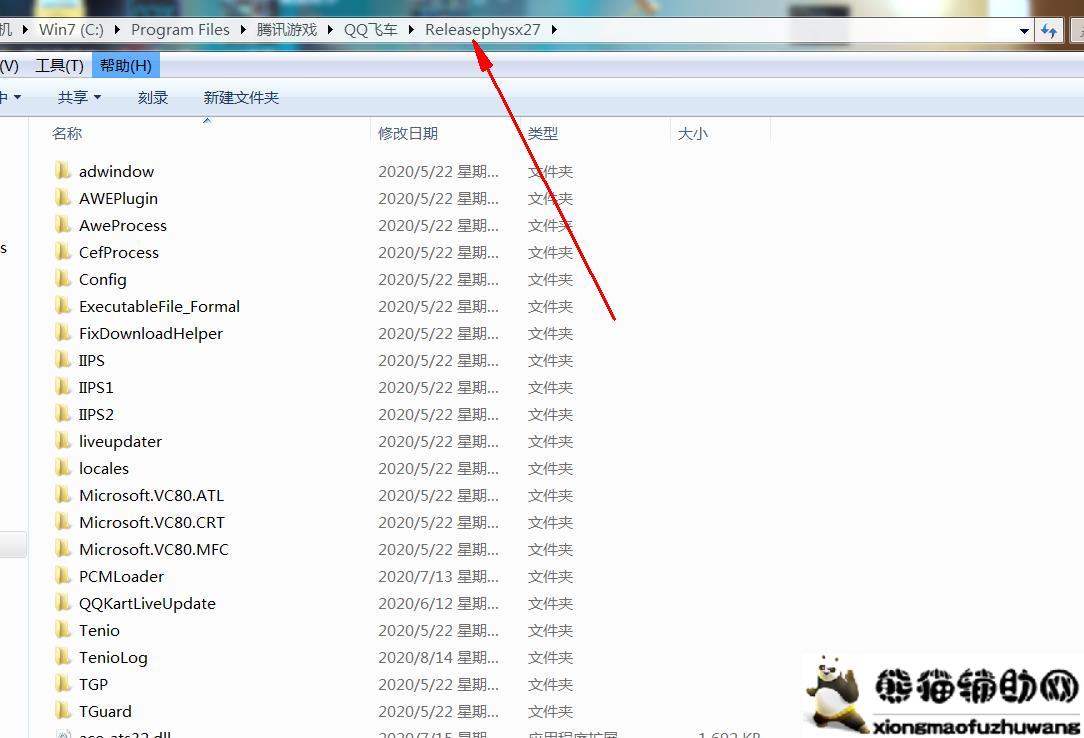Select the QQKartLiveUpdate folder name
Screen dimensions: 1084x738
click(147, 603)
